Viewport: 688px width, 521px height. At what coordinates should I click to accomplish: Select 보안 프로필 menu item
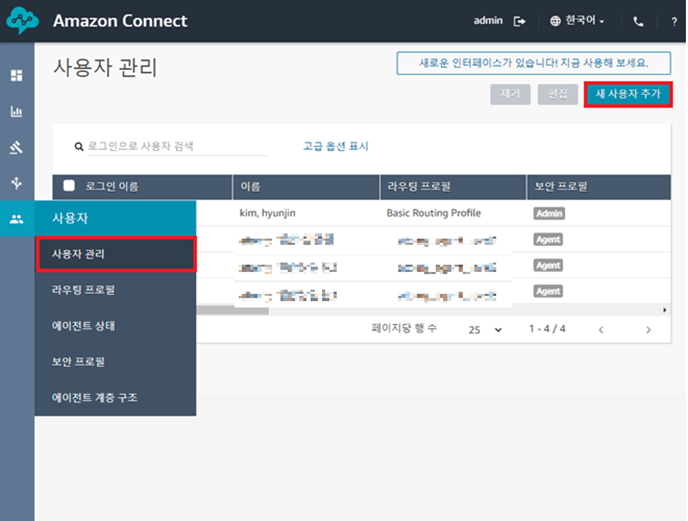pos(115,362)
